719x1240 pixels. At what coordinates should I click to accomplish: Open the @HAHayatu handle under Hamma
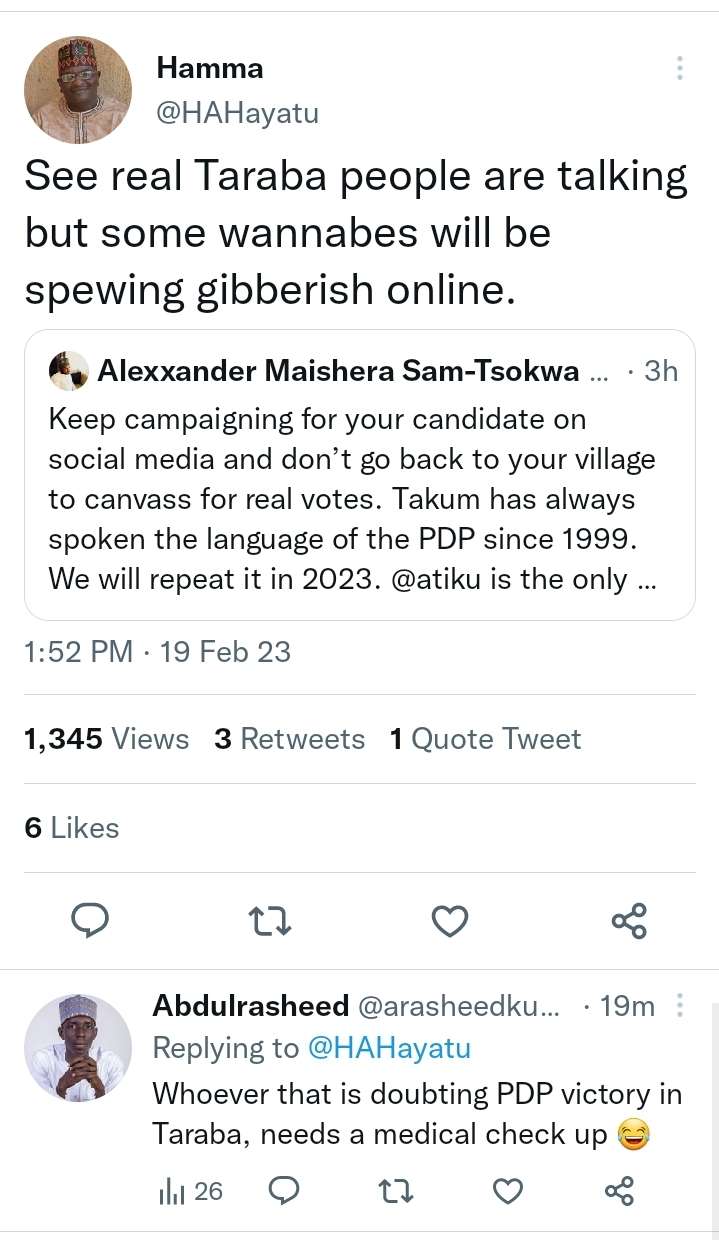point(237,114)
